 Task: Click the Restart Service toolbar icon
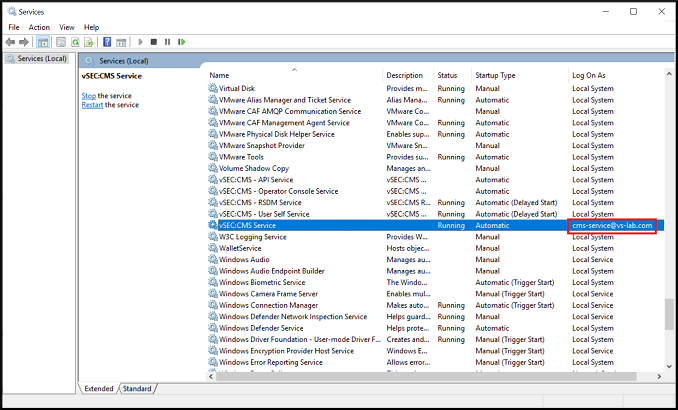pyautogui.click(x=182, y=42)
